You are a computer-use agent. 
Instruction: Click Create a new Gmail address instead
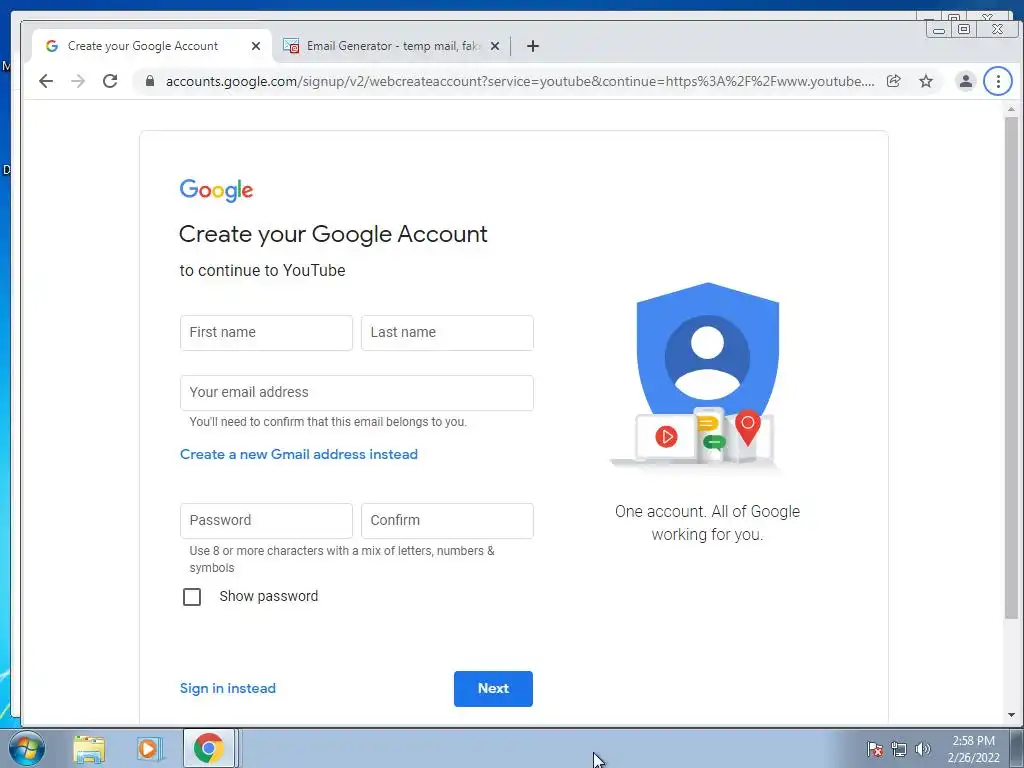click(299, 455)
